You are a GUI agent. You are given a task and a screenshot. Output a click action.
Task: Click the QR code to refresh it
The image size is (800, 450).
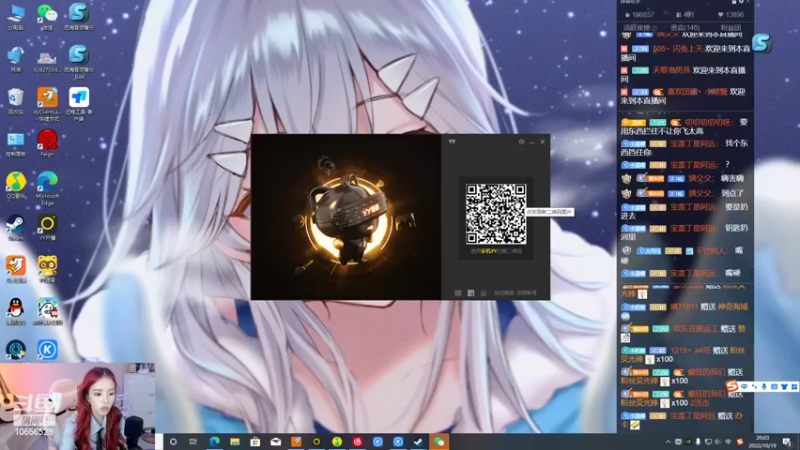(x=495, y=213)
